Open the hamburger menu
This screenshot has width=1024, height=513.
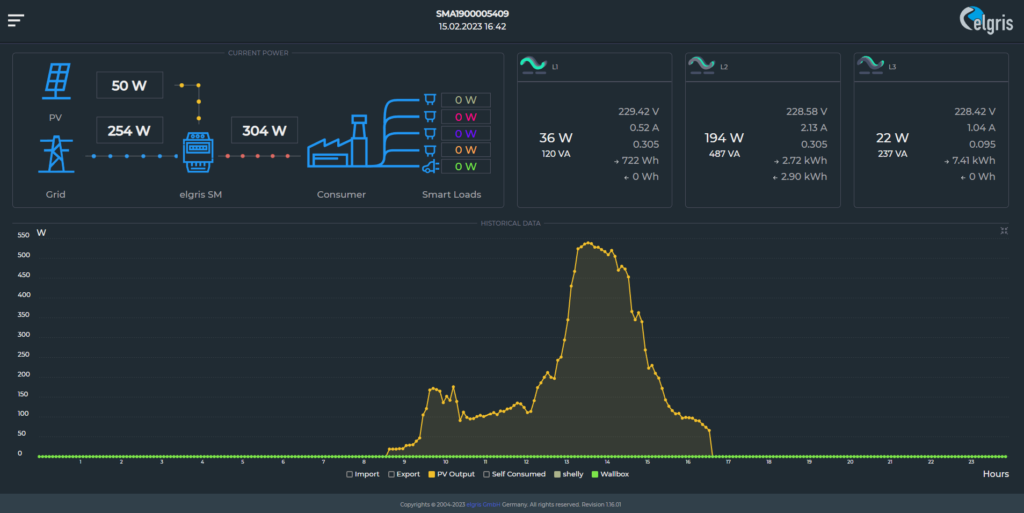tap(16, 20)
